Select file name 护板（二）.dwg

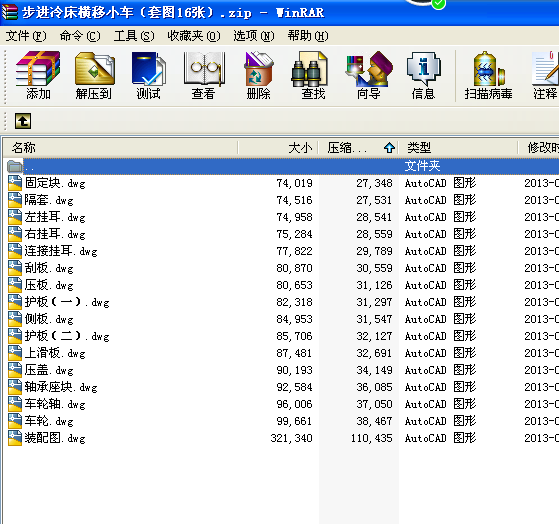tap(67, 336)
